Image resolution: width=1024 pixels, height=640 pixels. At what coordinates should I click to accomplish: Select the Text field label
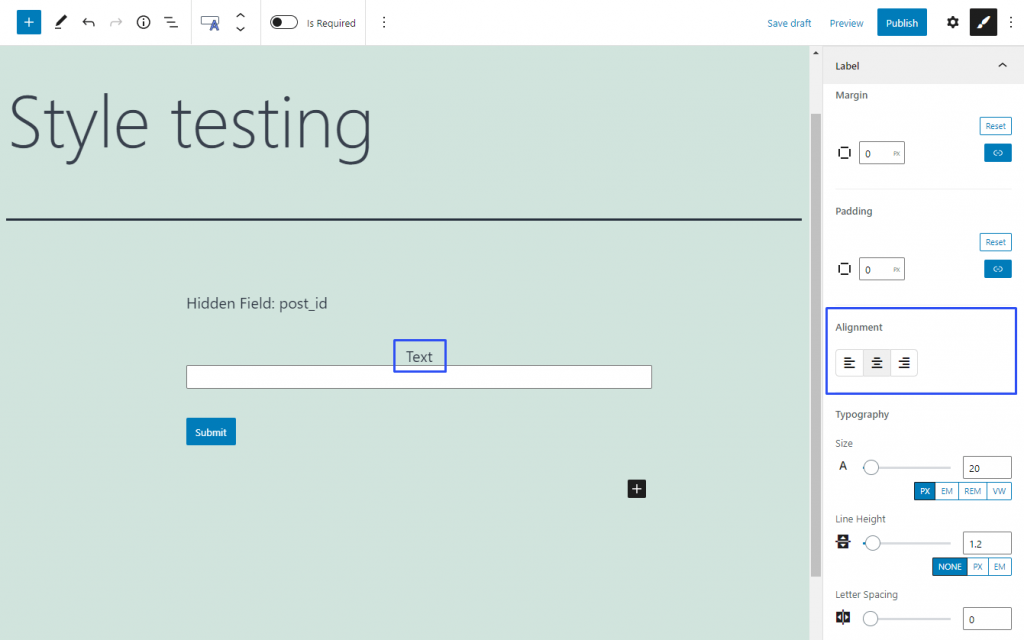(419, 357)
